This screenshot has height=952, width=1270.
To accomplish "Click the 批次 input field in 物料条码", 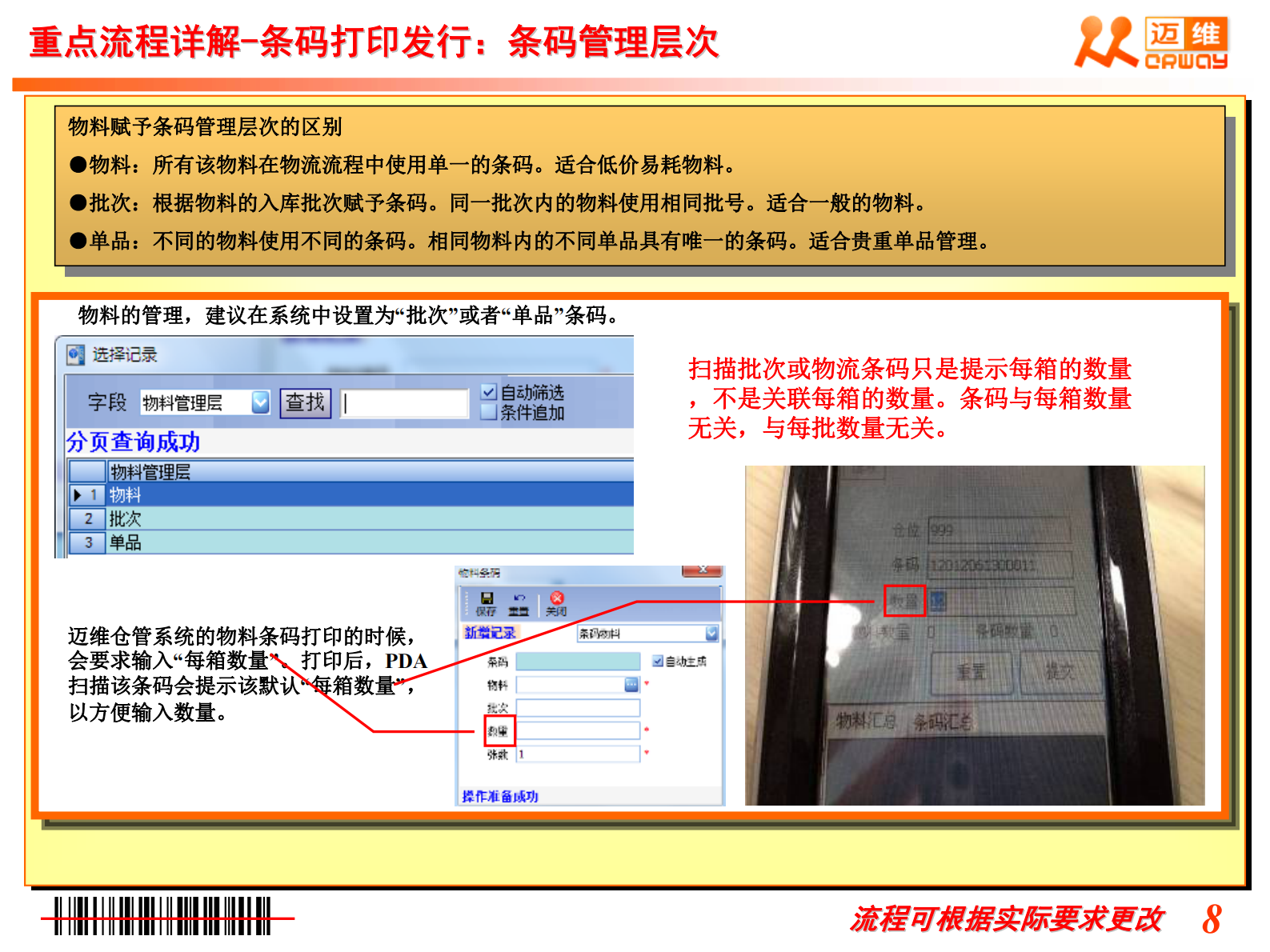I will coord(578,708).
